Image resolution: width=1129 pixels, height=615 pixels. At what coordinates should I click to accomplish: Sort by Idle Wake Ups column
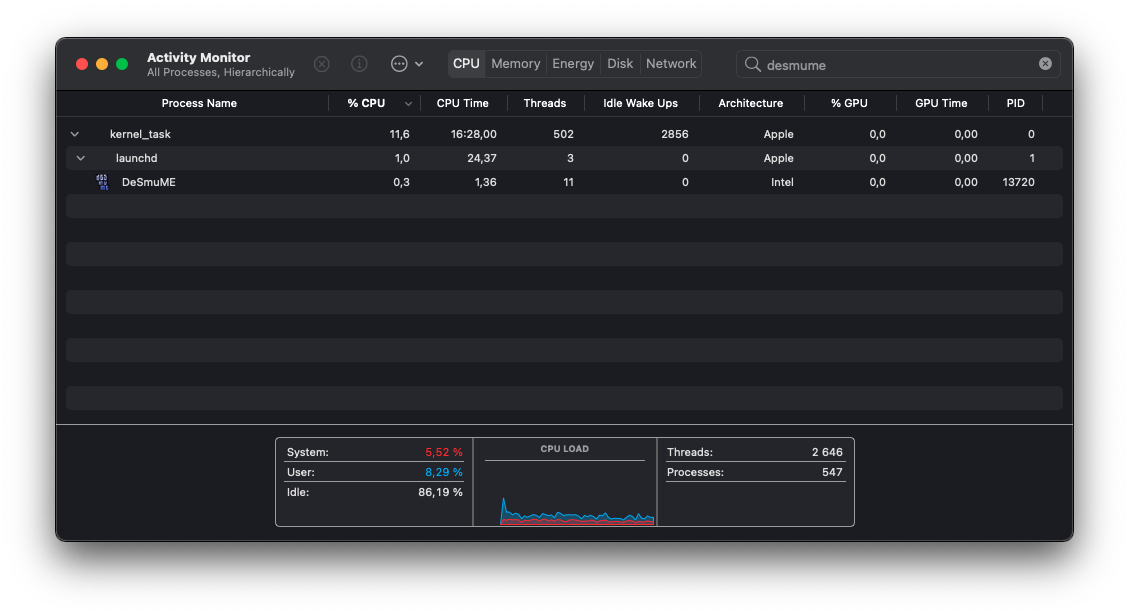point(640,104)
